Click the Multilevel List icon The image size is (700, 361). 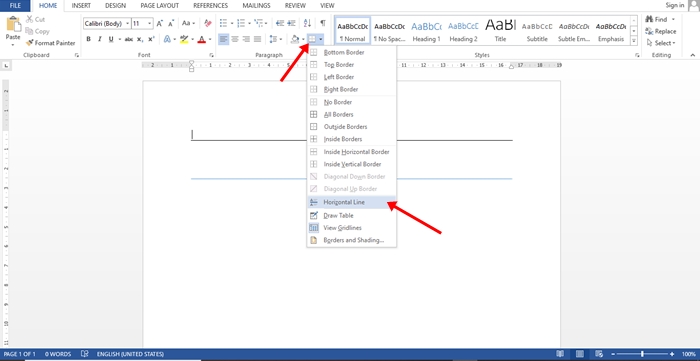[258, 23]
